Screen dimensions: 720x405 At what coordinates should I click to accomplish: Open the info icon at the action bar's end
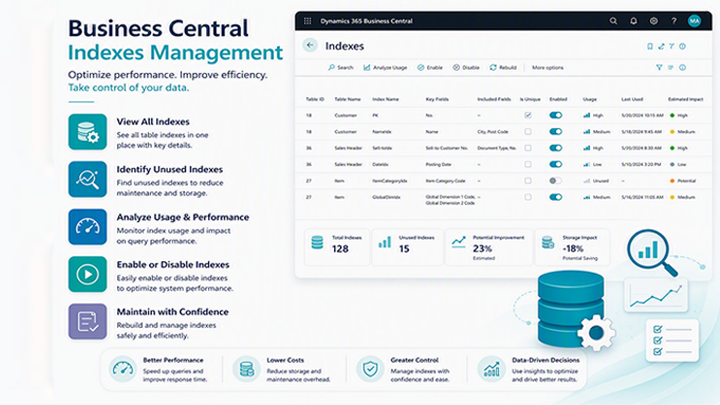[x=683, y=68]
